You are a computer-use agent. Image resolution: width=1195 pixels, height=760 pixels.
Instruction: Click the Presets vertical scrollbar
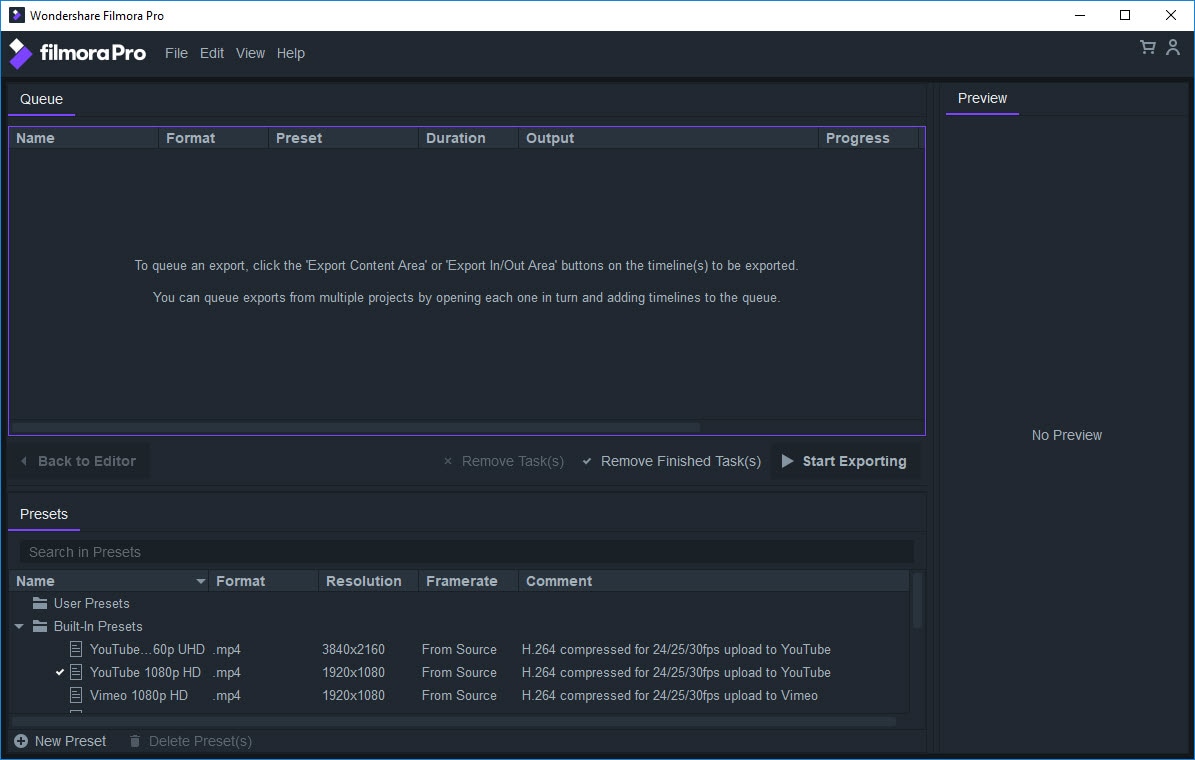917,601
